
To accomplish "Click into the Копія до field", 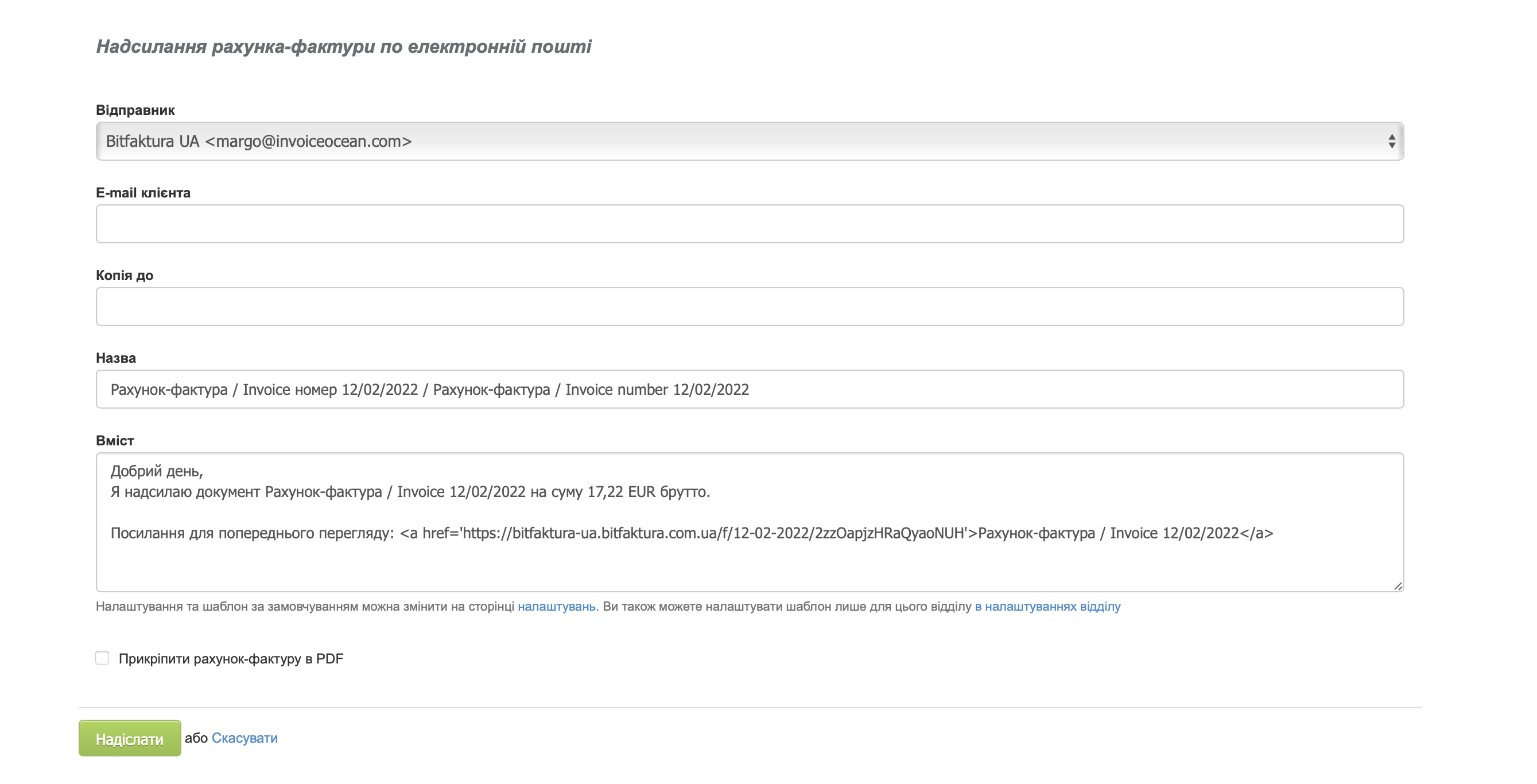I will click(750, 306).
